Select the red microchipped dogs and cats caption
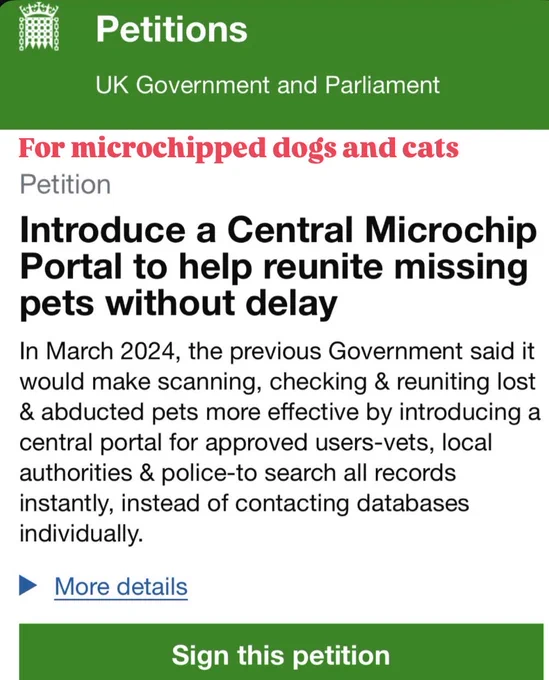 (239, 149)
